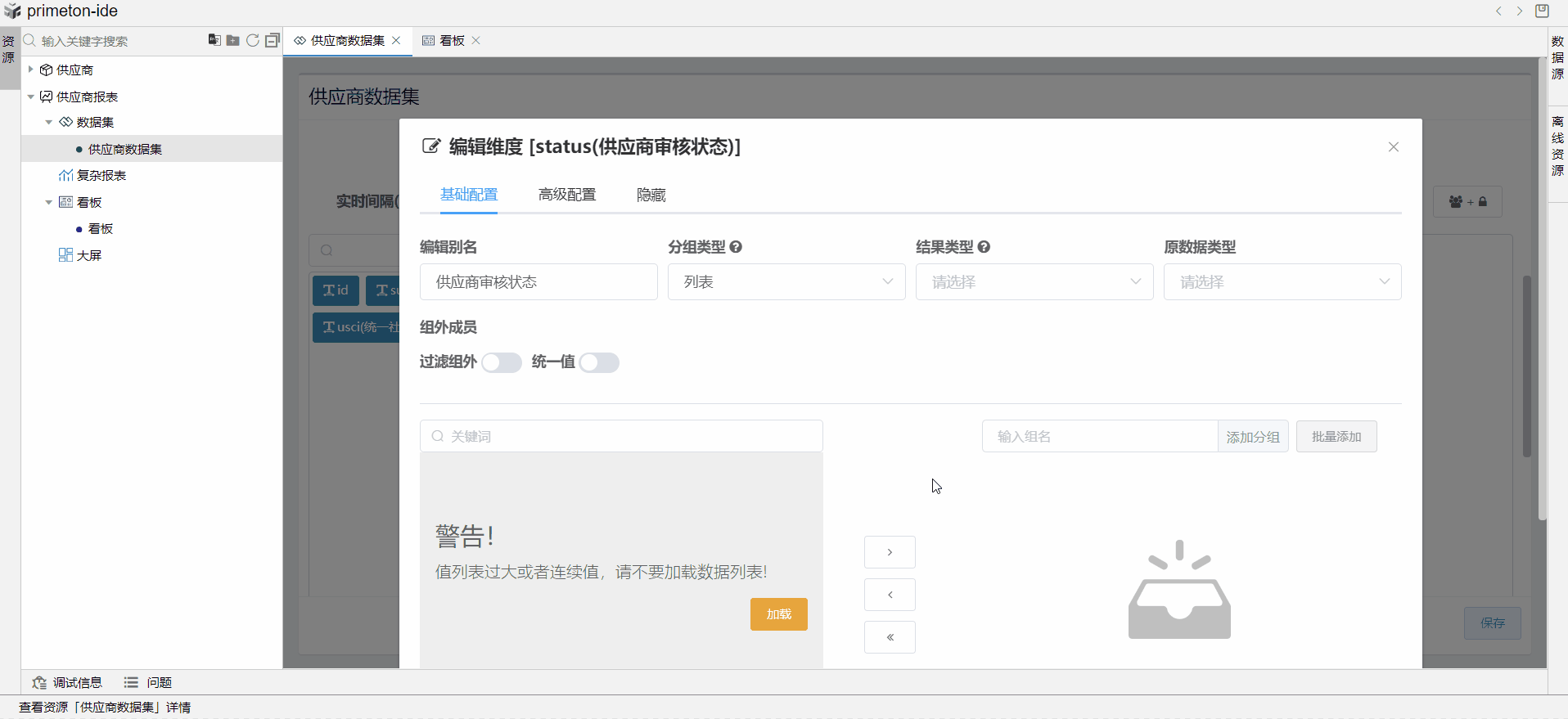Screen dimensions: 1568x719
Task: Click the 批量添加 button
Action: [1336, 437]
